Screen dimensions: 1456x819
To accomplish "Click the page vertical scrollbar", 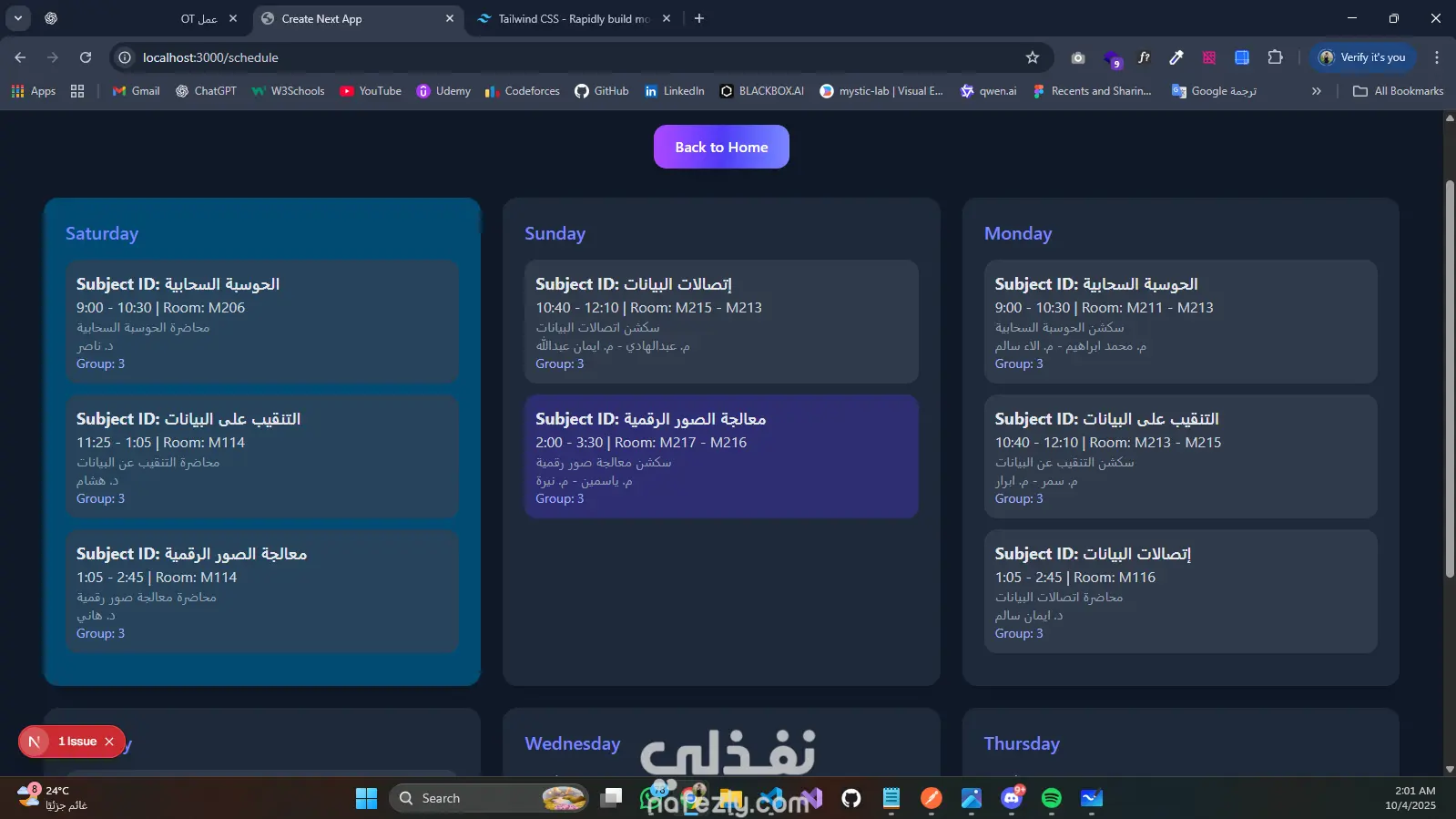I will [x=1450, y=378].
